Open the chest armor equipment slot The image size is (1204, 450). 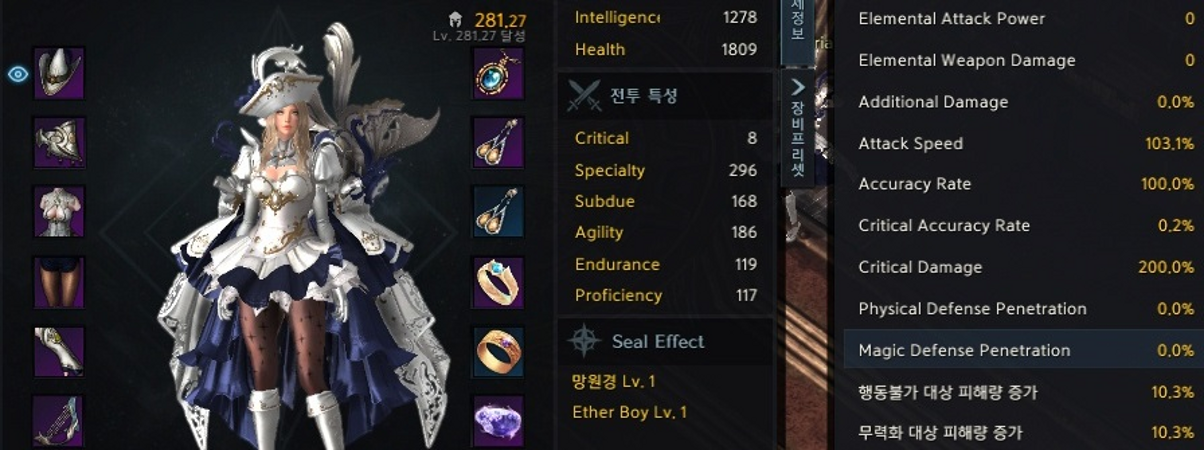pos(59,211)
